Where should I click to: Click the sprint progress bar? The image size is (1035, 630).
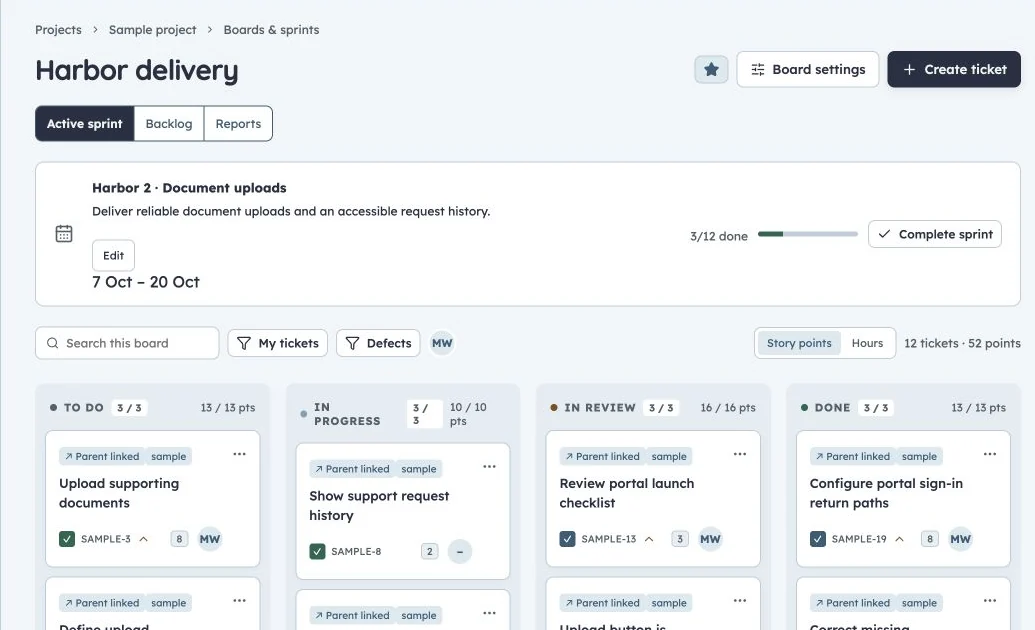[x=807, y=234]
